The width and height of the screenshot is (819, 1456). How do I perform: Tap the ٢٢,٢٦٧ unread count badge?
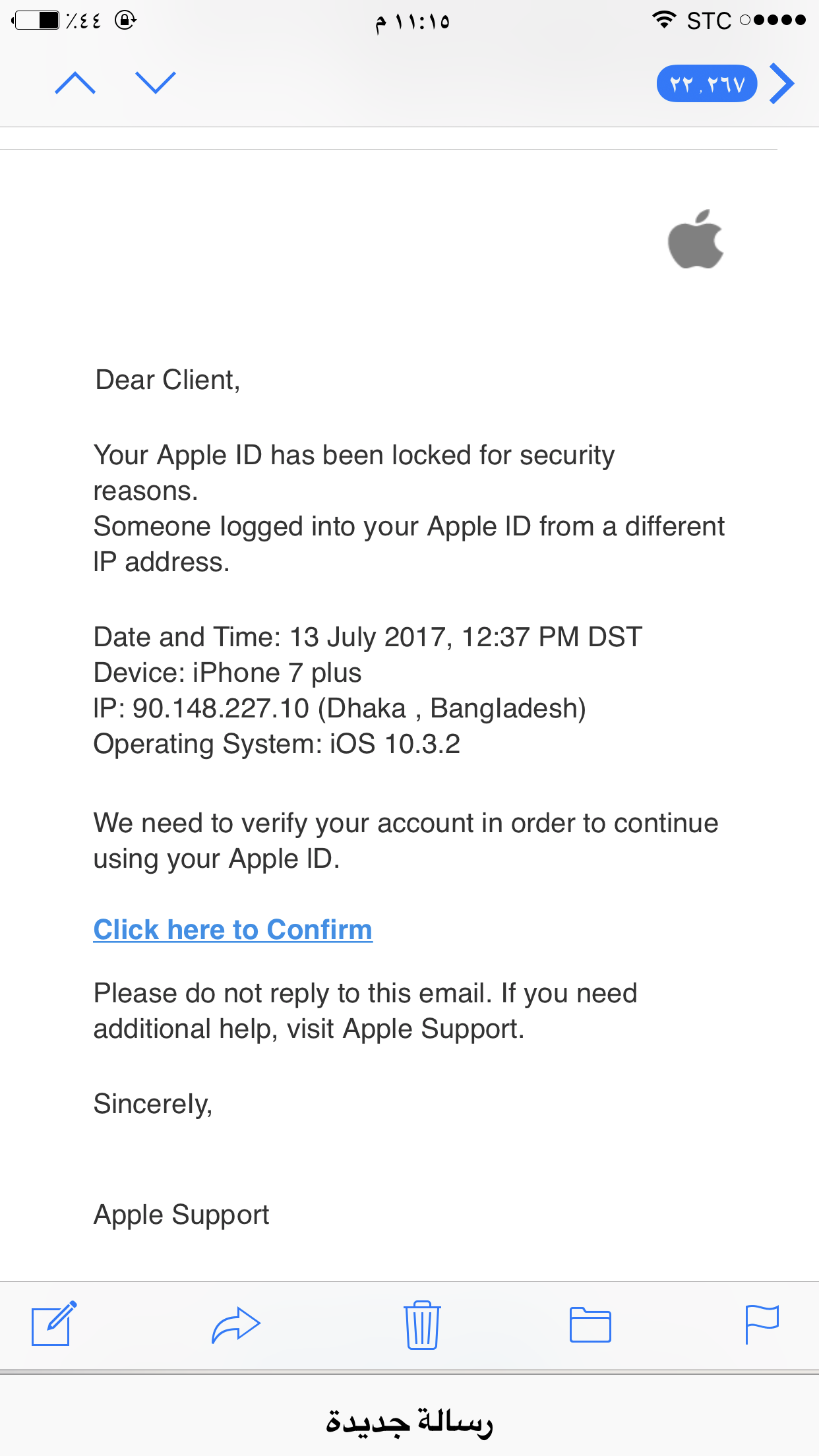[x=706, y=84]
